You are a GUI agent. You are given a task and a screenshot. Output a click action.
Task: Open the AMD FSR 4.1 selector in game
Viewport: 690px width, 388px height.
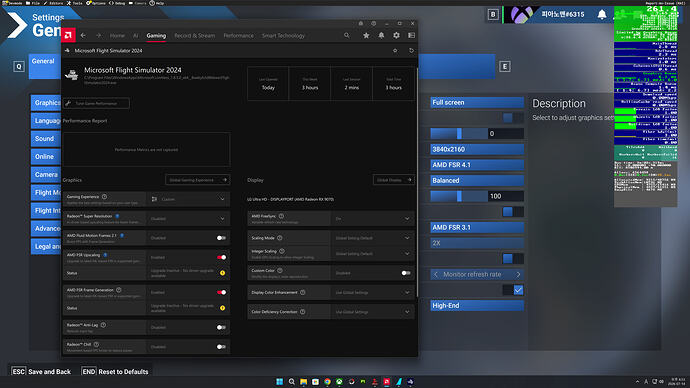[x=477, y=165]
